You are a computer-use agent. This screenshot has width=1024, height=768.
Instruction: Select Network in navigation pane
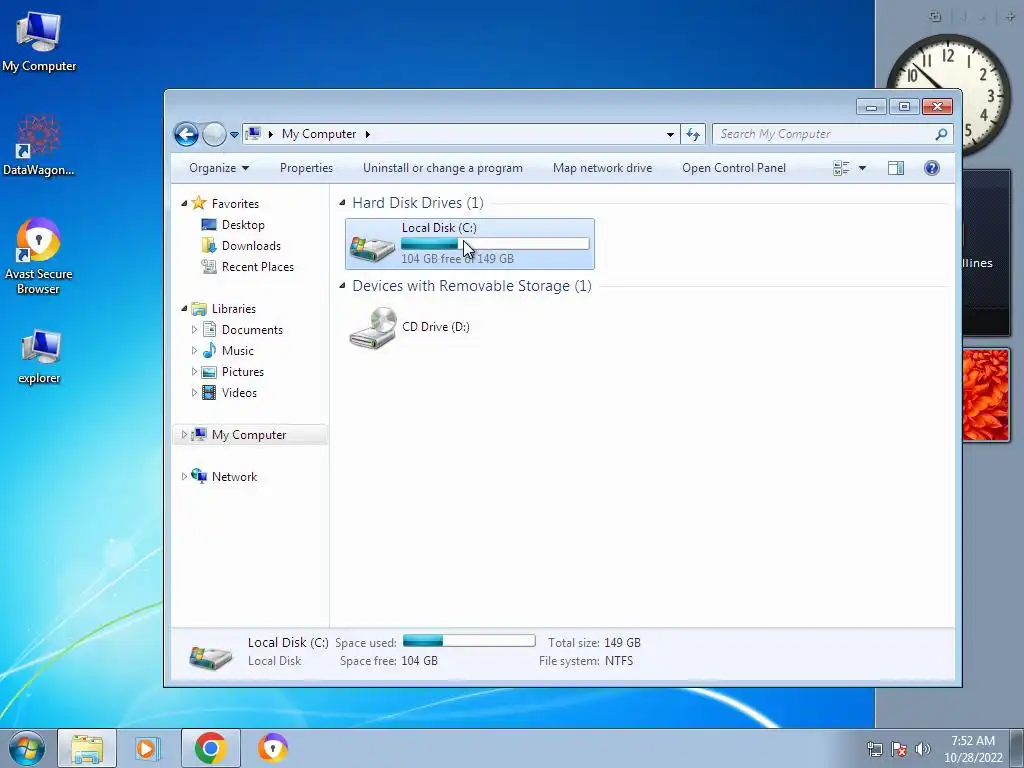pyautogui.click(x=234, y=477)
